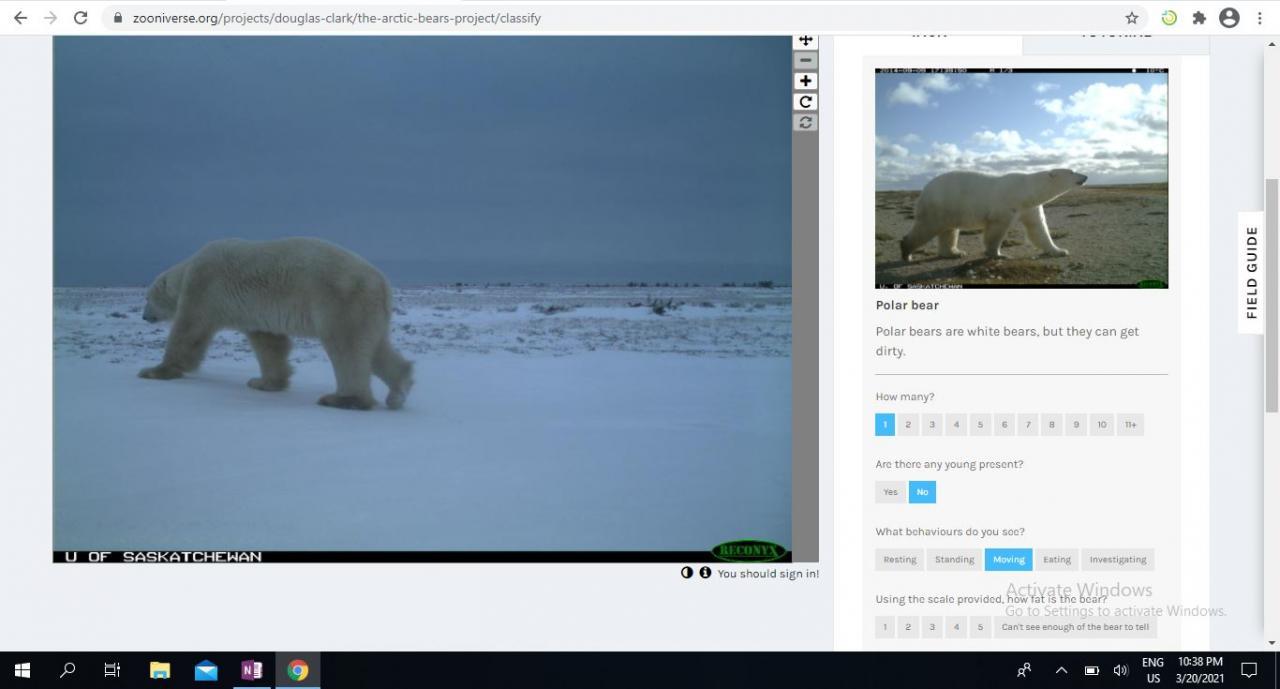Open the FIELD GUIDE side tab
This screenshot has height=689, width=1280.
pos(1251,272)
